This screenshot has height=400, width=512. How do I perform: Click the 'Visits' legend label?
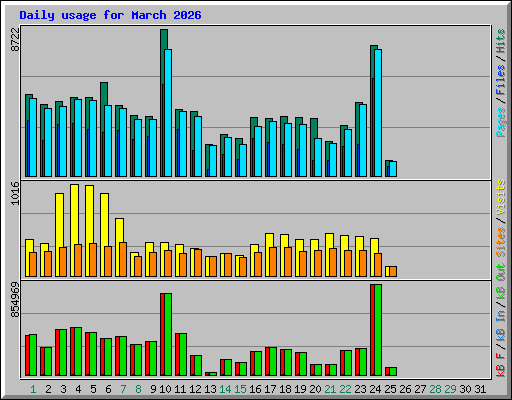[x=501, y=197]
